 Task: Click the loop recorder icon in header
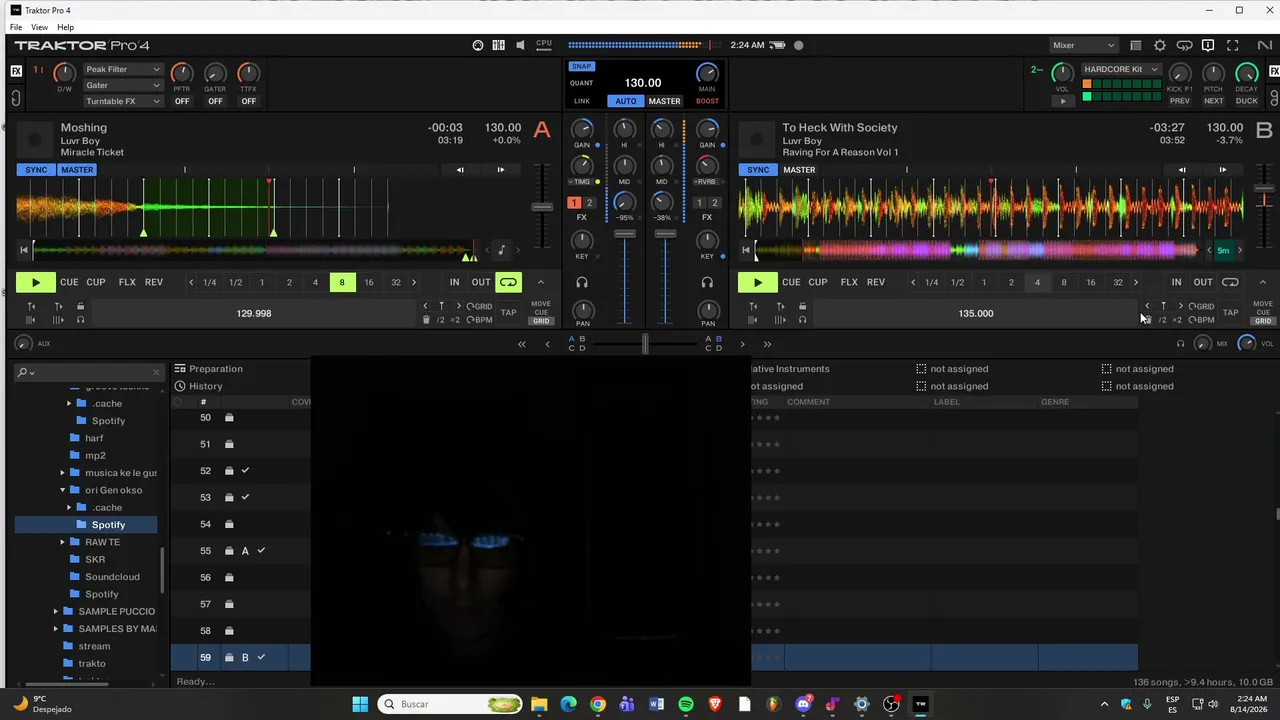click(x=1184, y=45)
